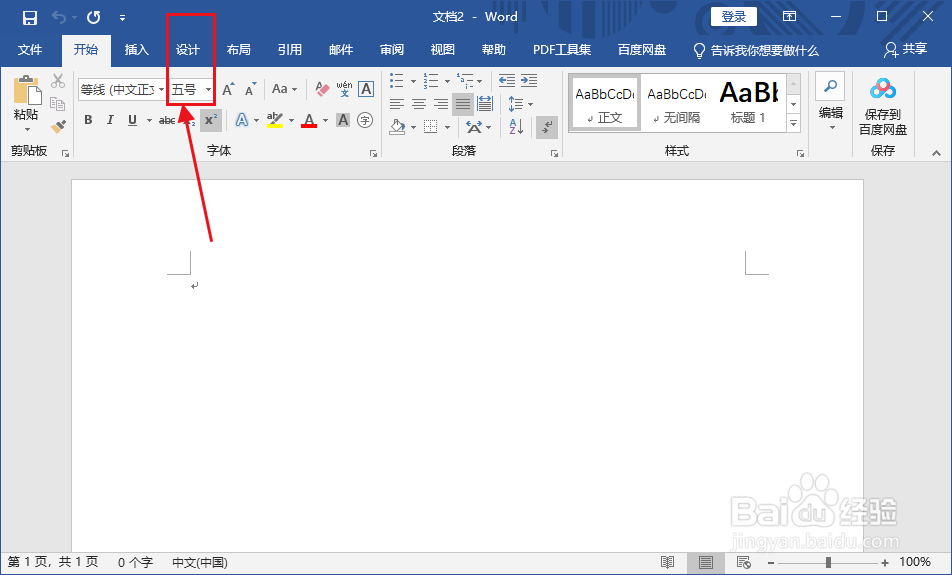This screenshot has height=575, width=952.
Task: Open the Paragraph dialog launcher
Action: pos(554,154)
